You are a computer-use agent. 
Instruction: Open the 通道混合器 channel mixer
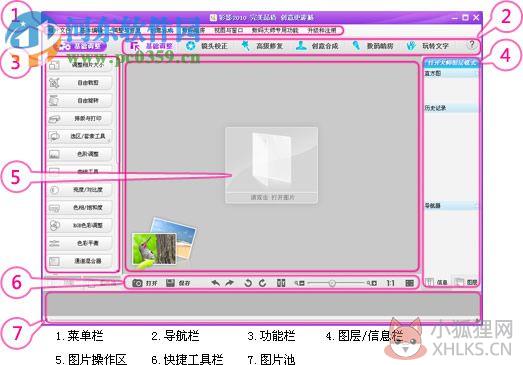pyautogui.click(x=80, y=261)
